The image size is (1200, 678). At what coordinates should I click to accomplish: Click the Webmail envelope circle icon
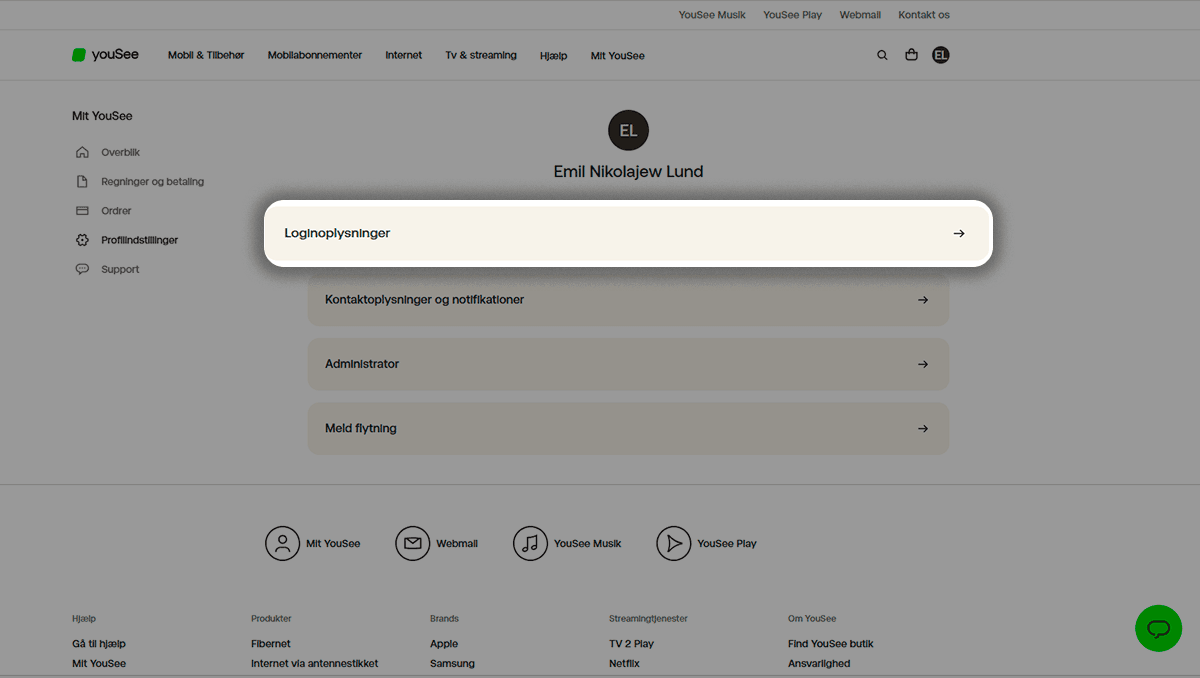[412, 543]
